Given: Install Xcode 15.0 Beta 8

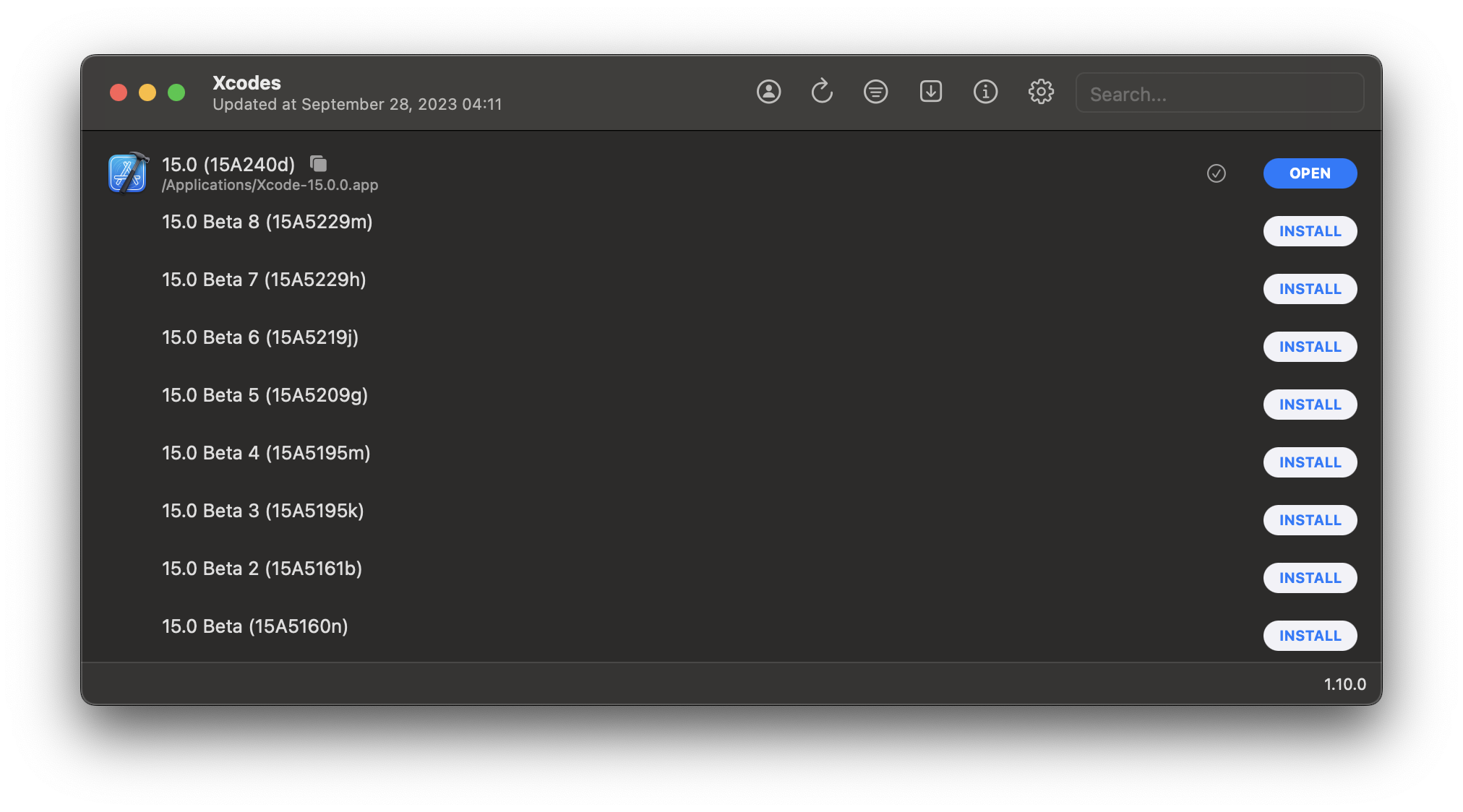Looking at the screenshot, I should [1310, 231].
